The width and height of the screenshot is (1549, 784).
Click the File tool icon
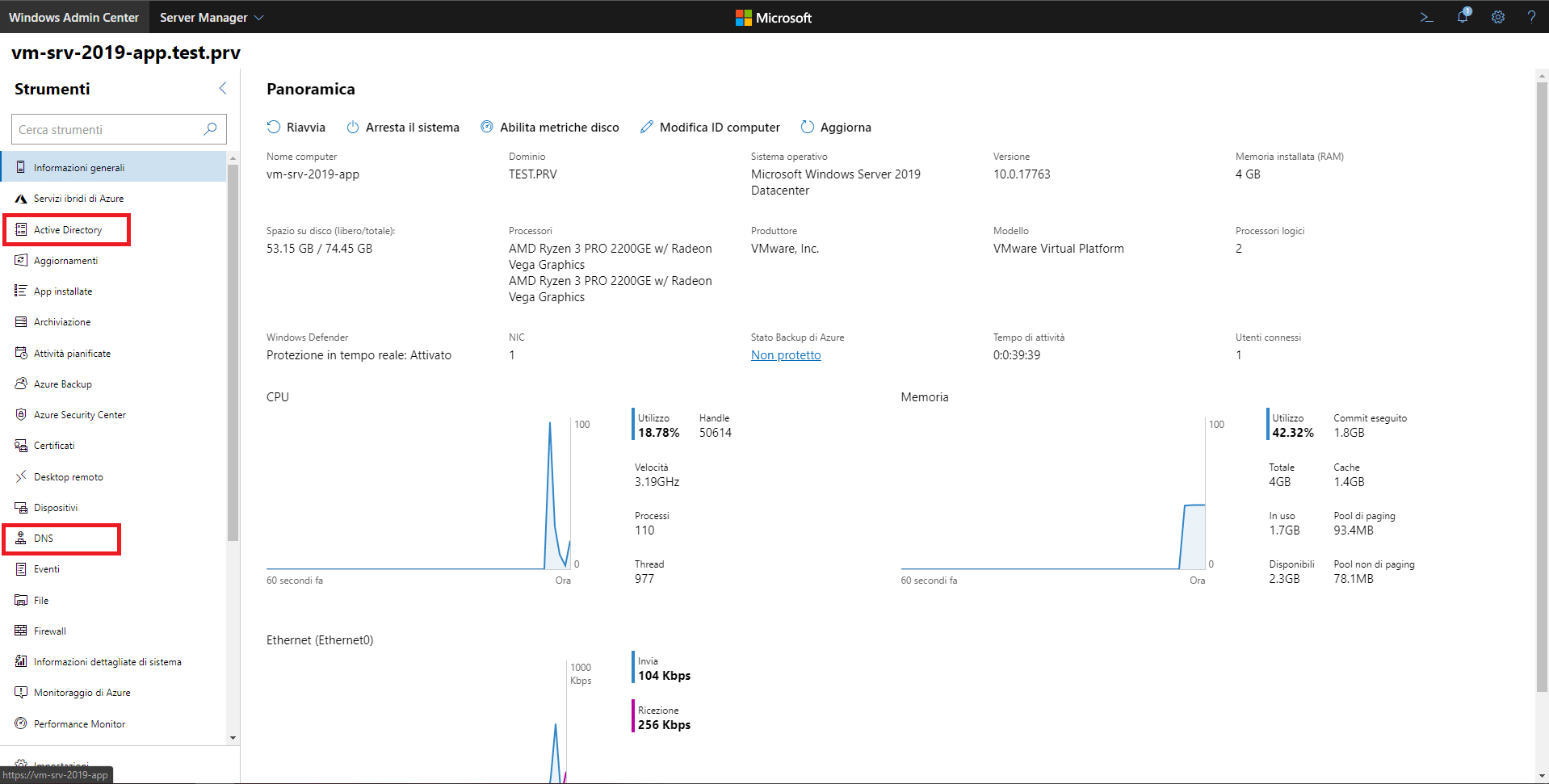coord(21,600)
